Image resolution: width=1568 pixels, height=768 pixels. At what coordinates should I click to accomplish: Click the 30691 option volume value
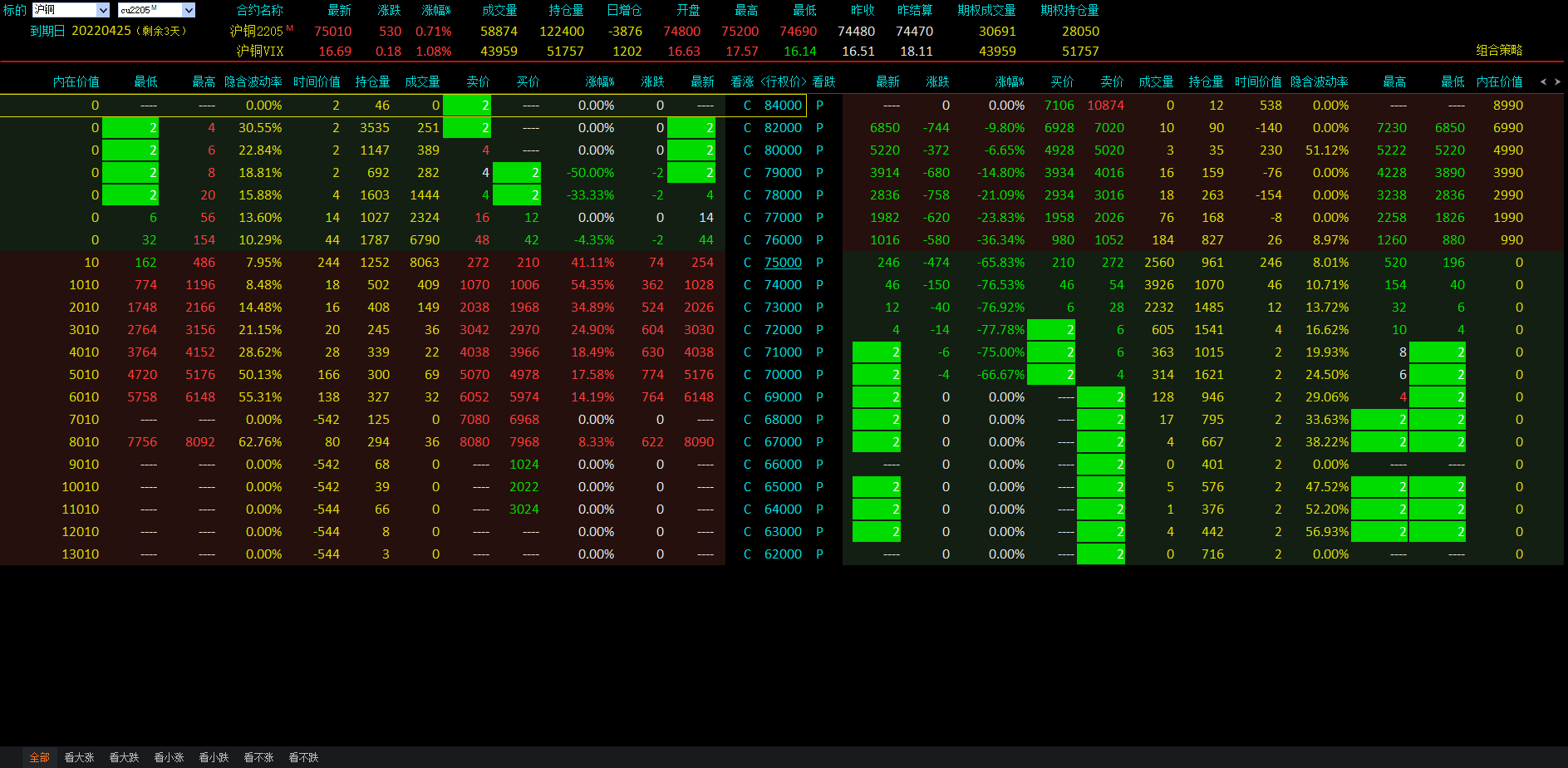coord(997,31)
